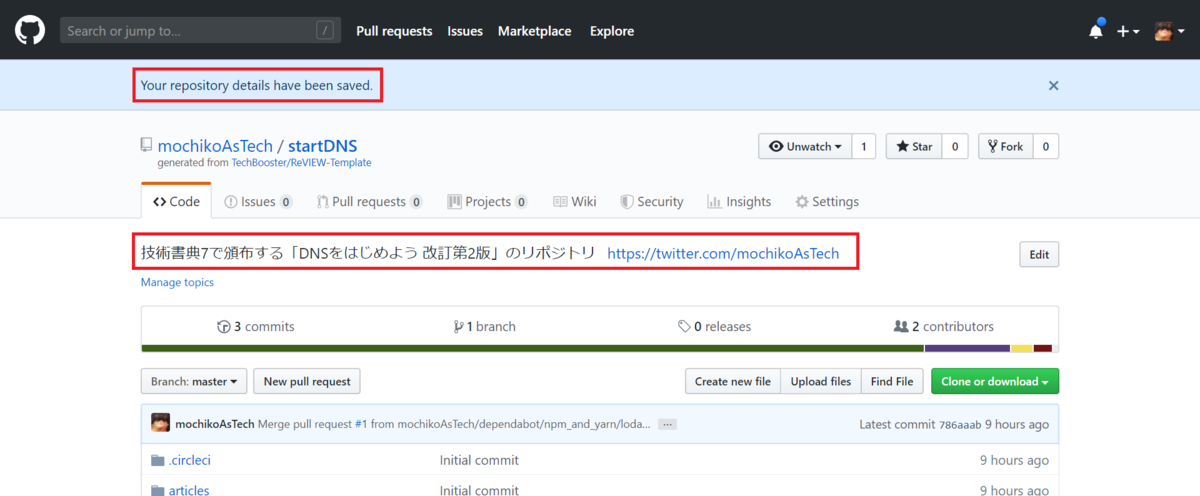Open pull request #1 link
This screenshot has height=496, width=1200.
[x=361, y=424]
